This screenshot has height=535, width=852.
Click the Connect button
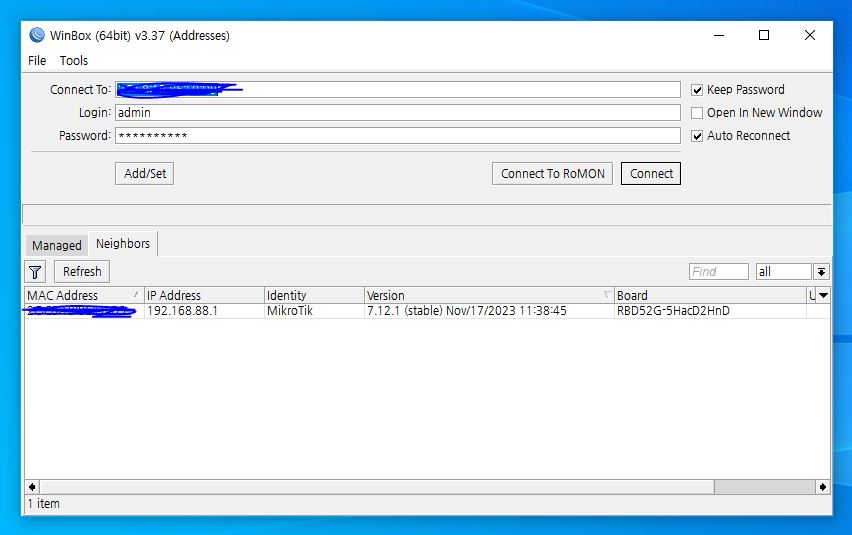click(651, 173)
